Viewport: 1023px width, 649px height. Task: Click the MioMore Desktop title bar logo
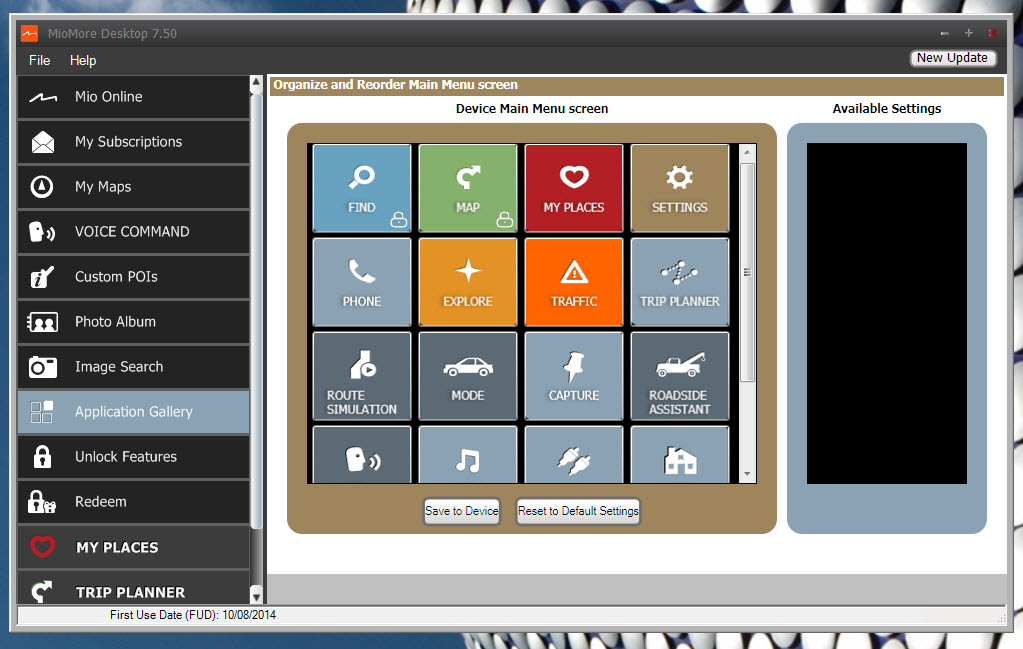point(29,33)
